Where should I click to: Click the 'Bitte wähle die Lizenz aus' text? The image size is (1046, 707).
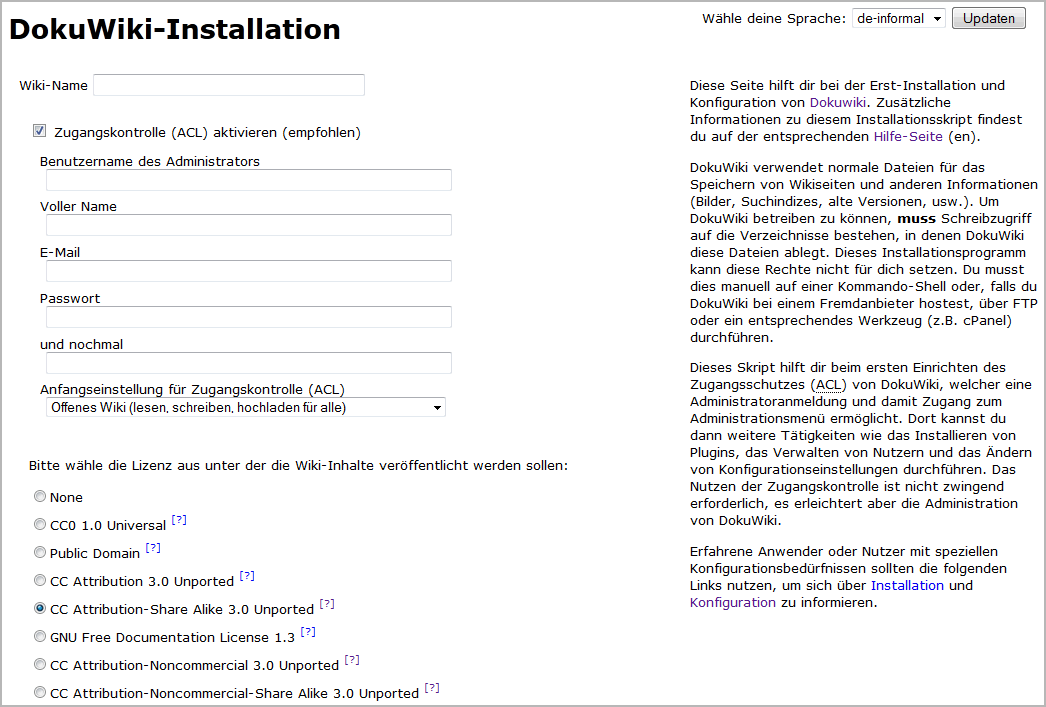298,466
